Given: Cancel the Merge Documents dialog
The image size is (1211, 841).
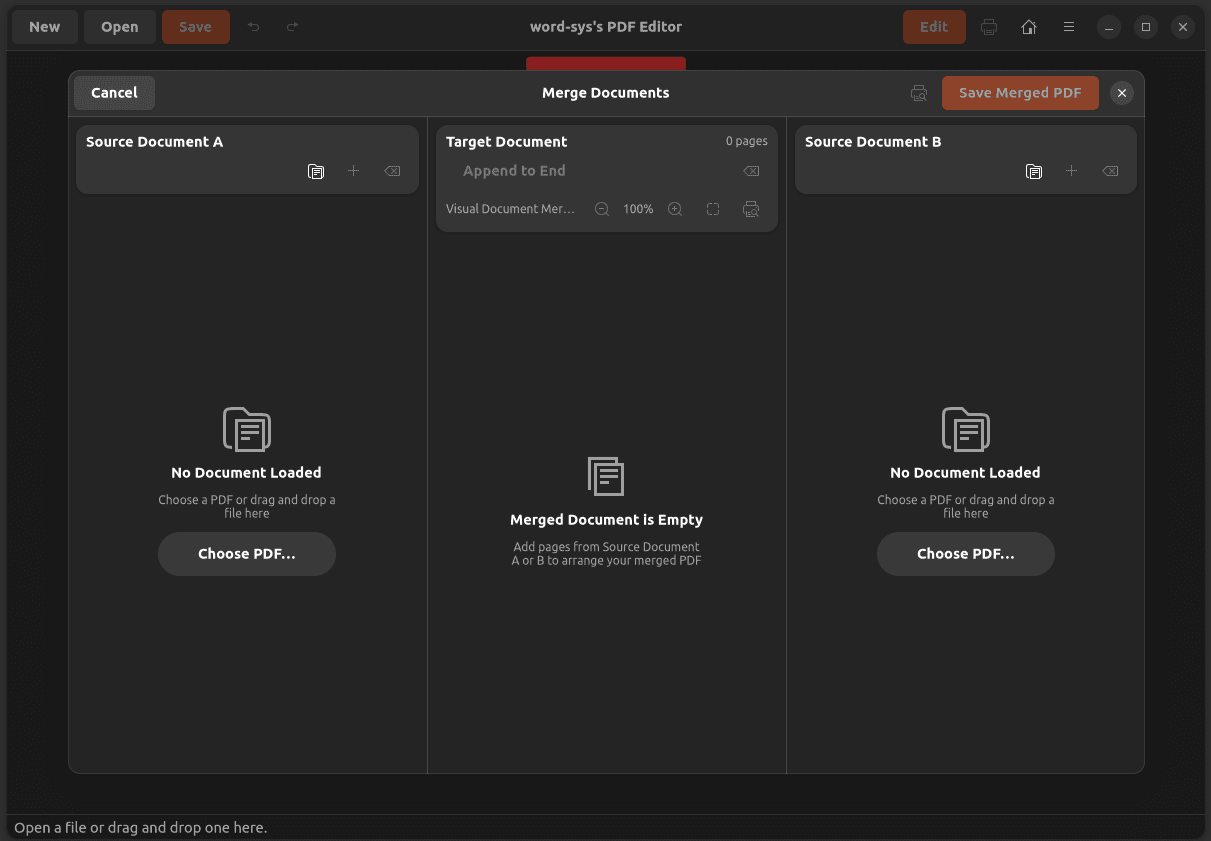Looking at the screenshot, I should pyautogui.click(x=114, y=93).
